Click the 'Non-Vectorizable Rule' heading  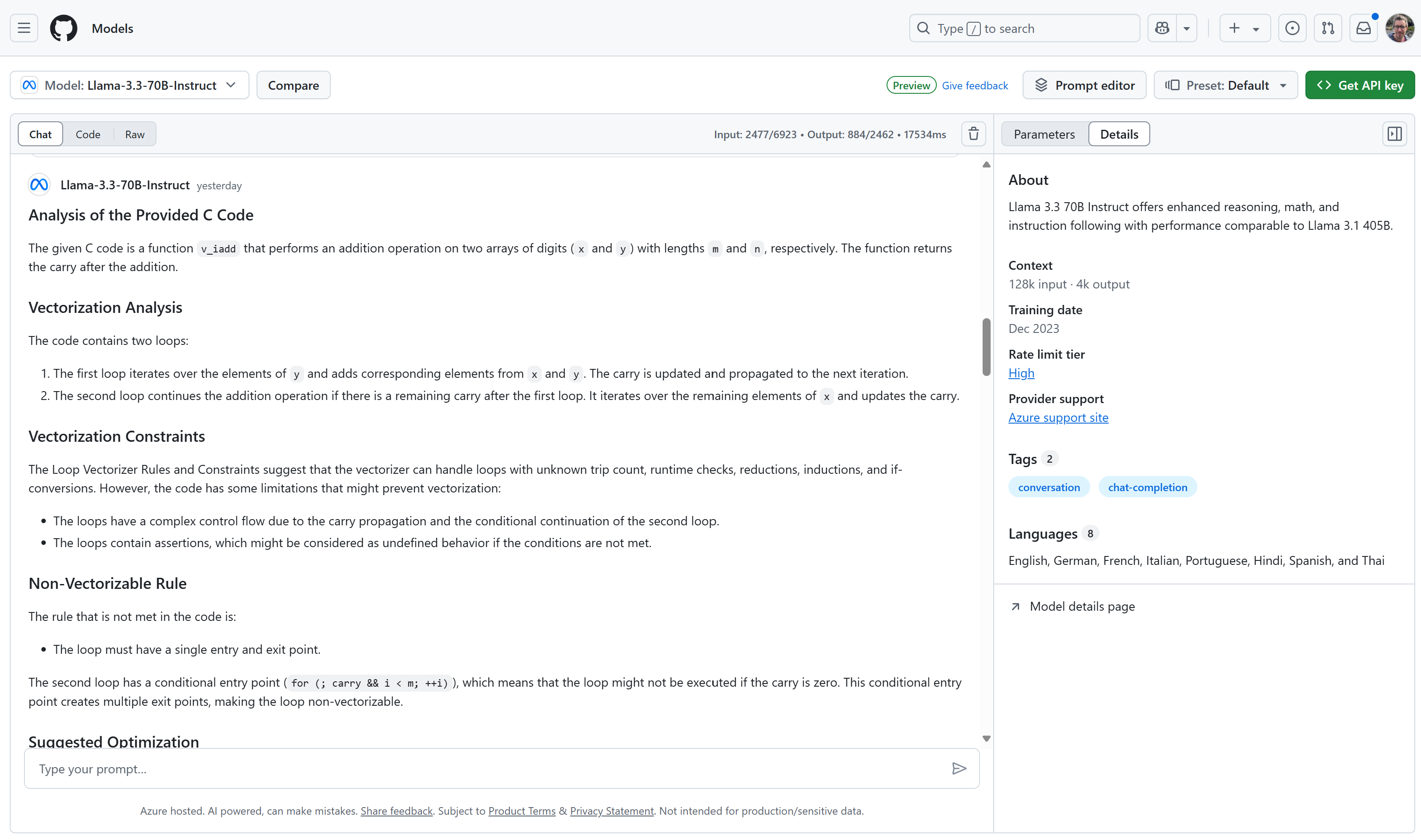tap(108, 584)
